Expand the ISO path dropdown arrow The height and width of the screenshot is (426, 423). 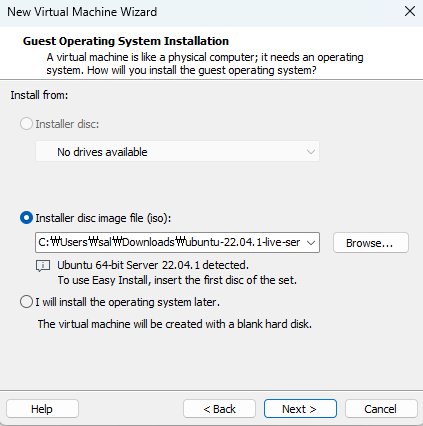[x=311, y=243]
